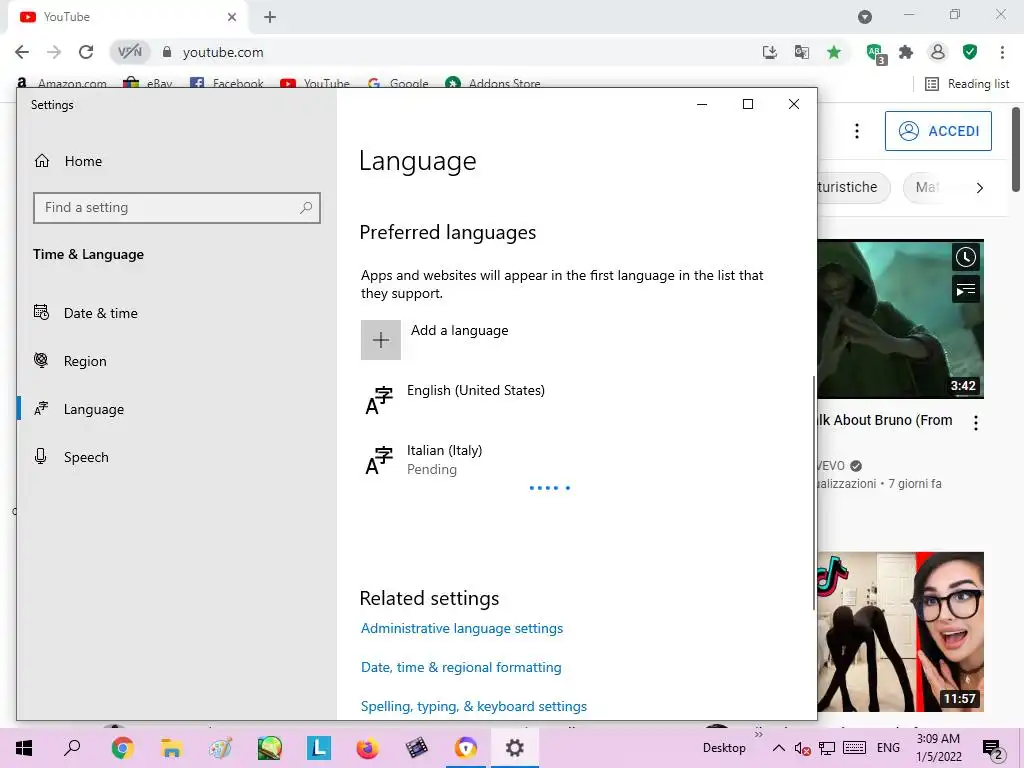The width and height of the screenshot is (1024, 768).
Task: Click Add to queue icon on thumbnail
Action: pyautogui.click(x=966, y=289)
